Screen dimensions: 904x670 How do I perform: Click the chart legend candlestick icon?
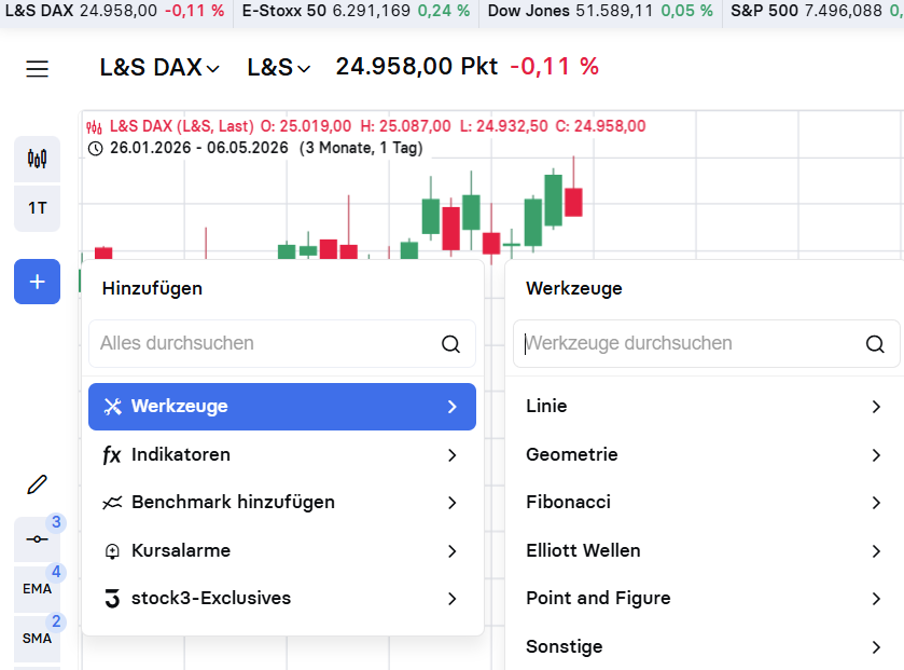[94, 127]
